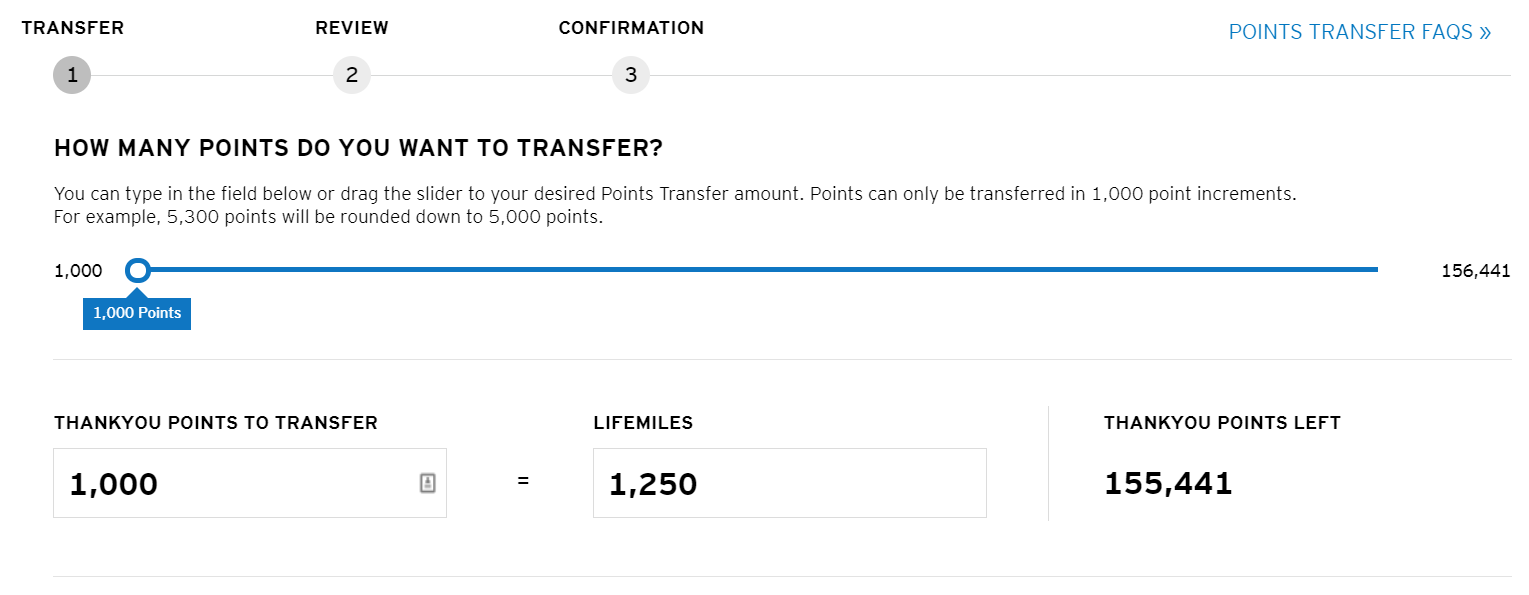
Task: Select the TRANSFER step label
Action: click(x=73, y=28)
